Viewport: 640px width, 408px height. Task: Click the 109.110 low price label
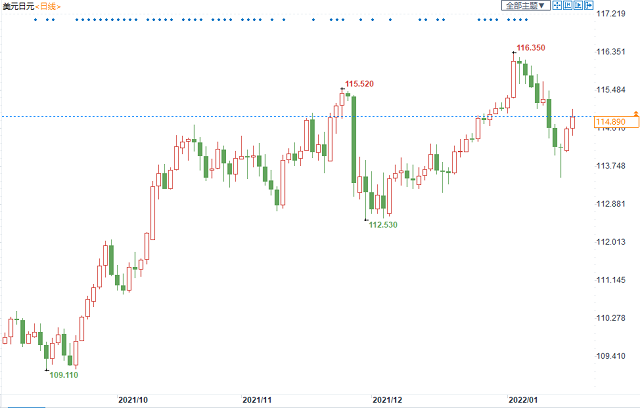62,376
